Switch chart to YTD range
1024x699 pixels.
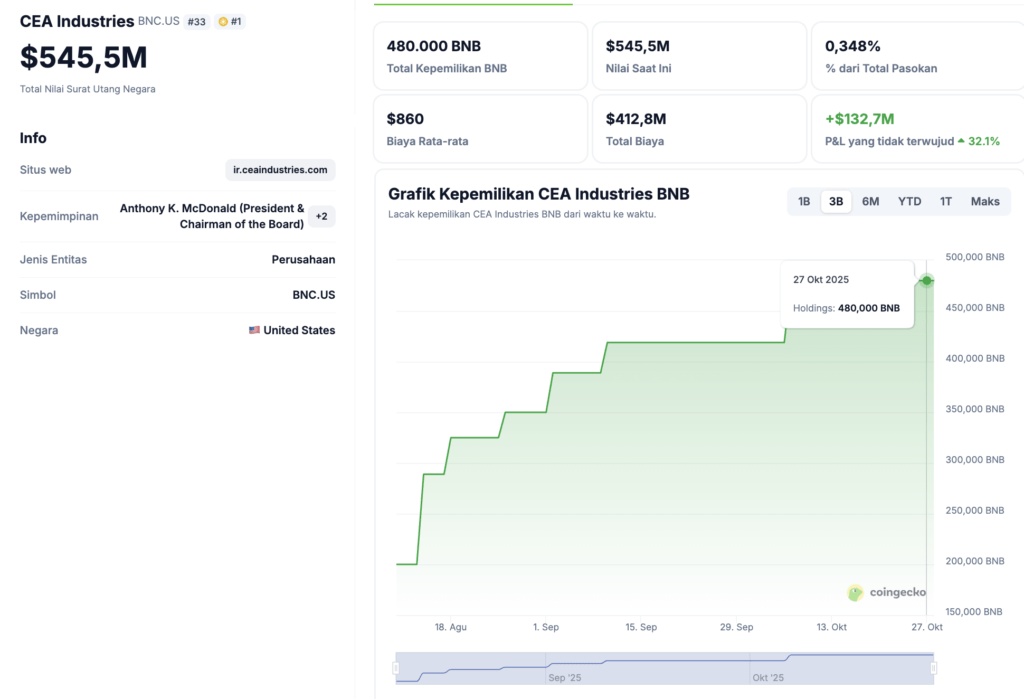pyautogui.click(x=909, y=201)
